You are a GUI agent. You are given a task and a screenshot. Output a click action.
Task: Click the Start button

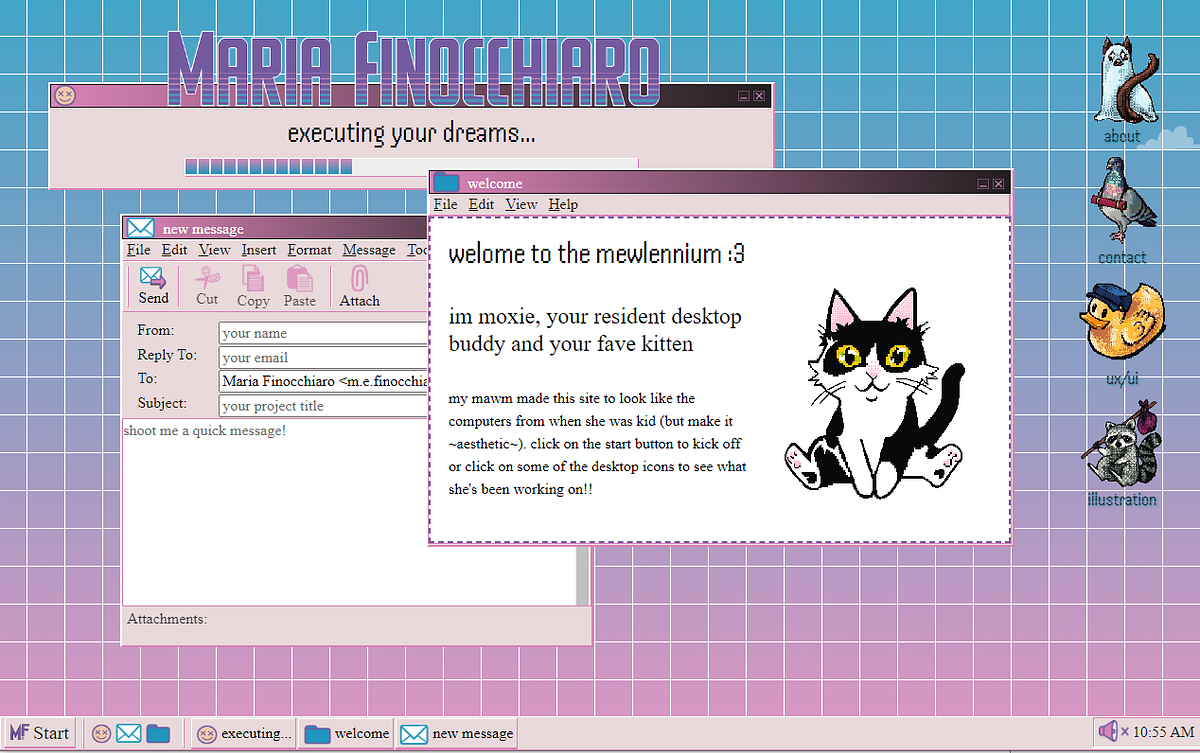(39, 732)
